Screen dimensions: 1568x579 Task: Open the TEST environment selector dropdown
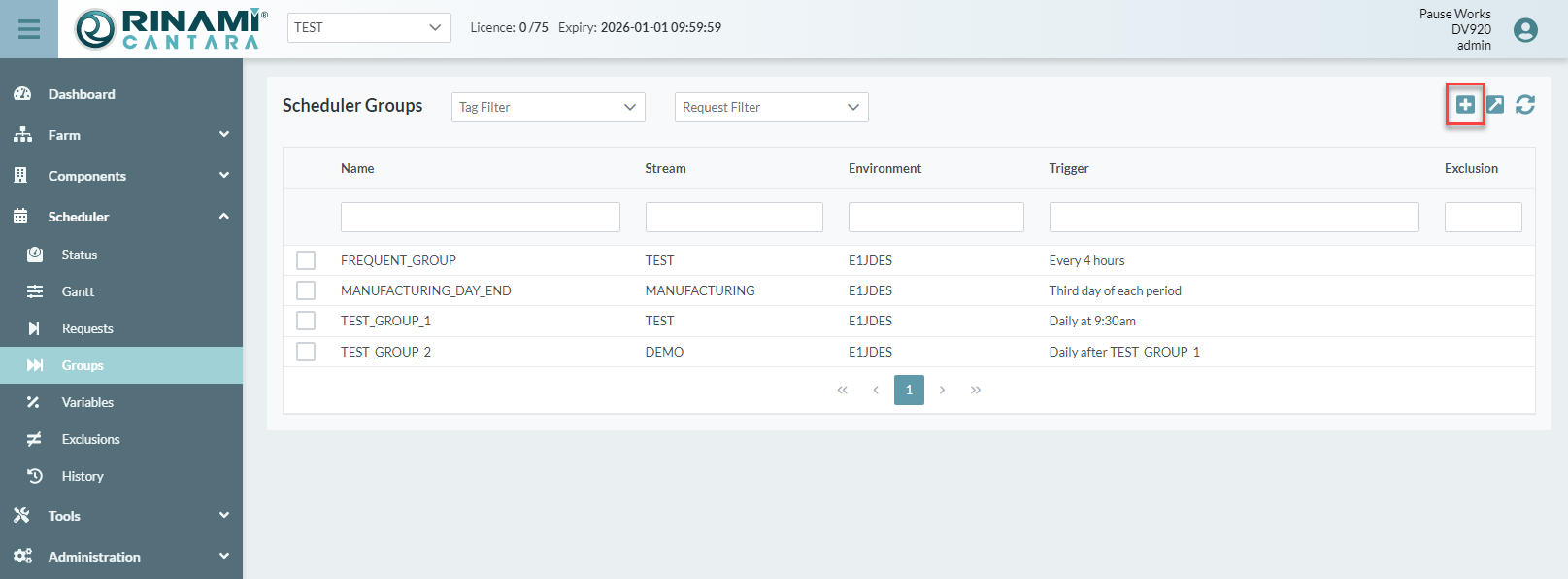click(369, 27)
